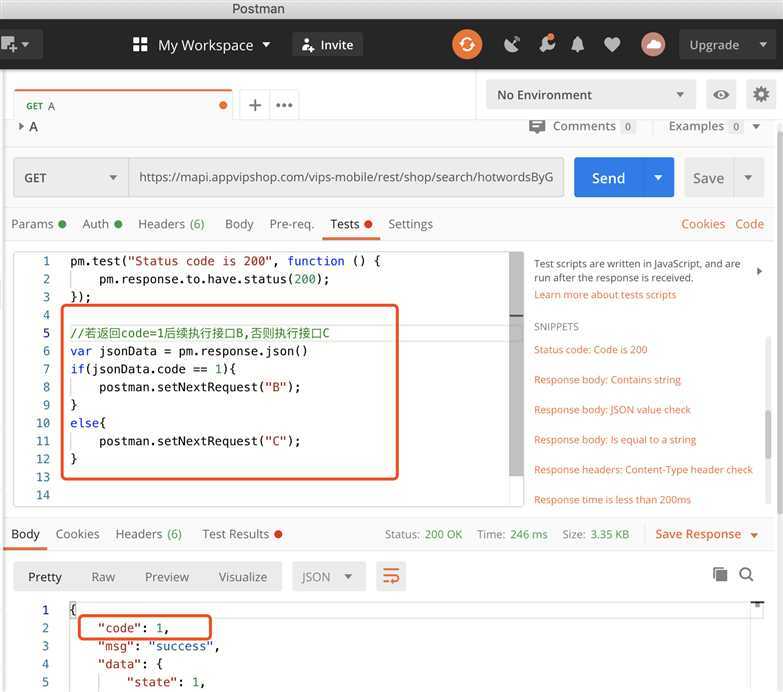Open the response Cookies tab
783x692 pixels.
point(77,534)
